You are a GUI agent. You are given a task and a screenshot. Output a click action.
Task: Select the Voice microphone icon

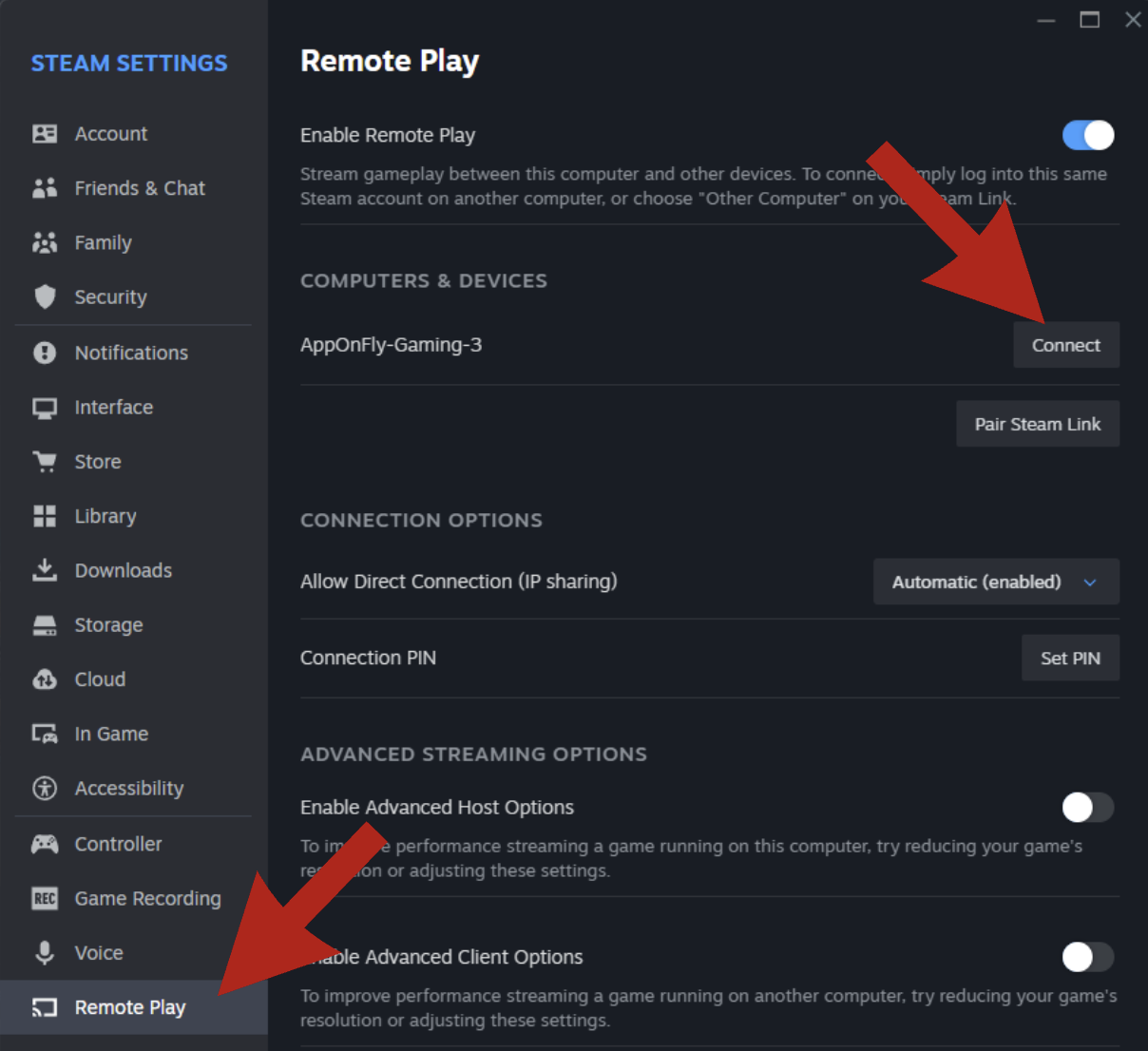(x=45, y=953)
